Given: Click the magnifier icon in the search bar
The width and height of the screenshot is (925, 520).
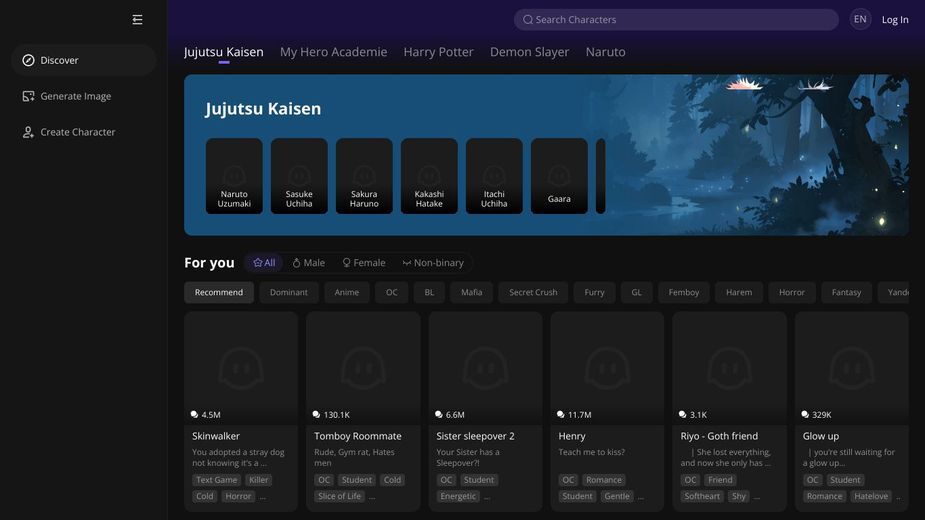Looking at the screenshot, I should (528, 19).
